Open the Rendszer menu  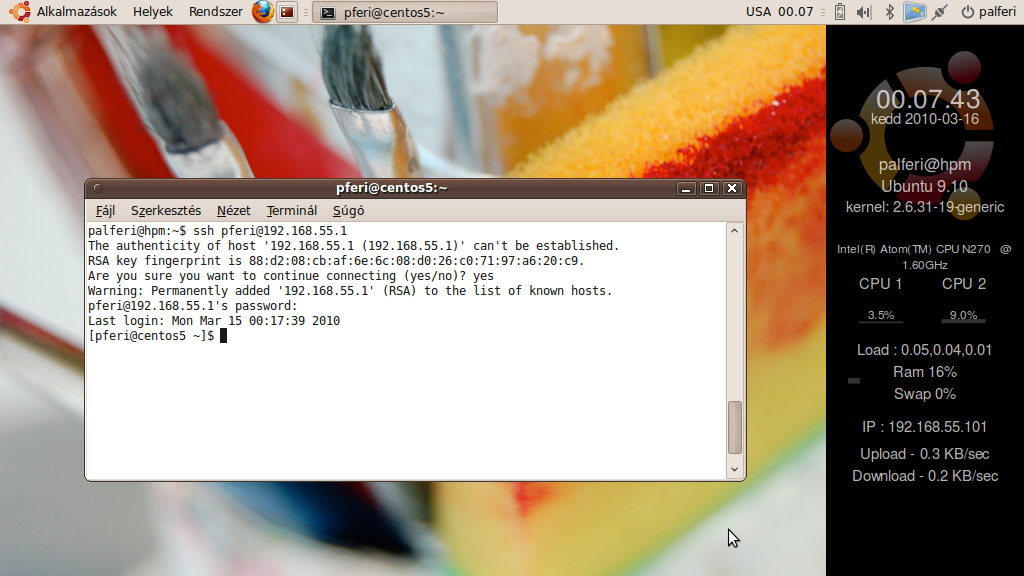(x=215, y=12)
